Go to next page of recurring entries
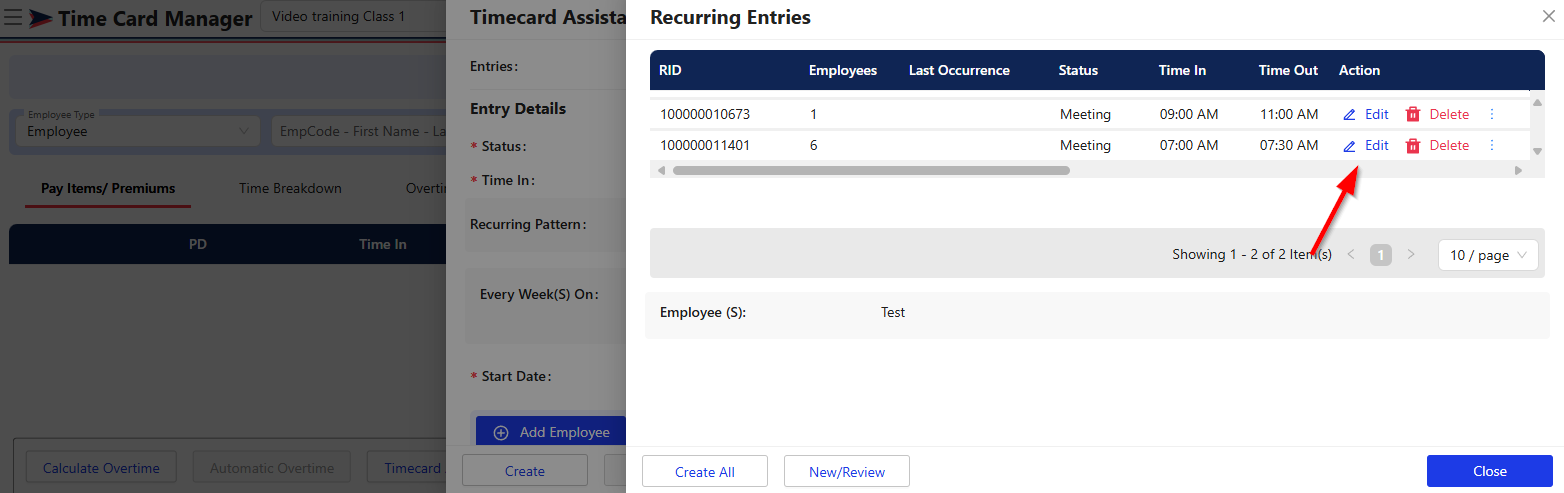The width and height of the screenshot is (1564, 493). point(1411,255)
